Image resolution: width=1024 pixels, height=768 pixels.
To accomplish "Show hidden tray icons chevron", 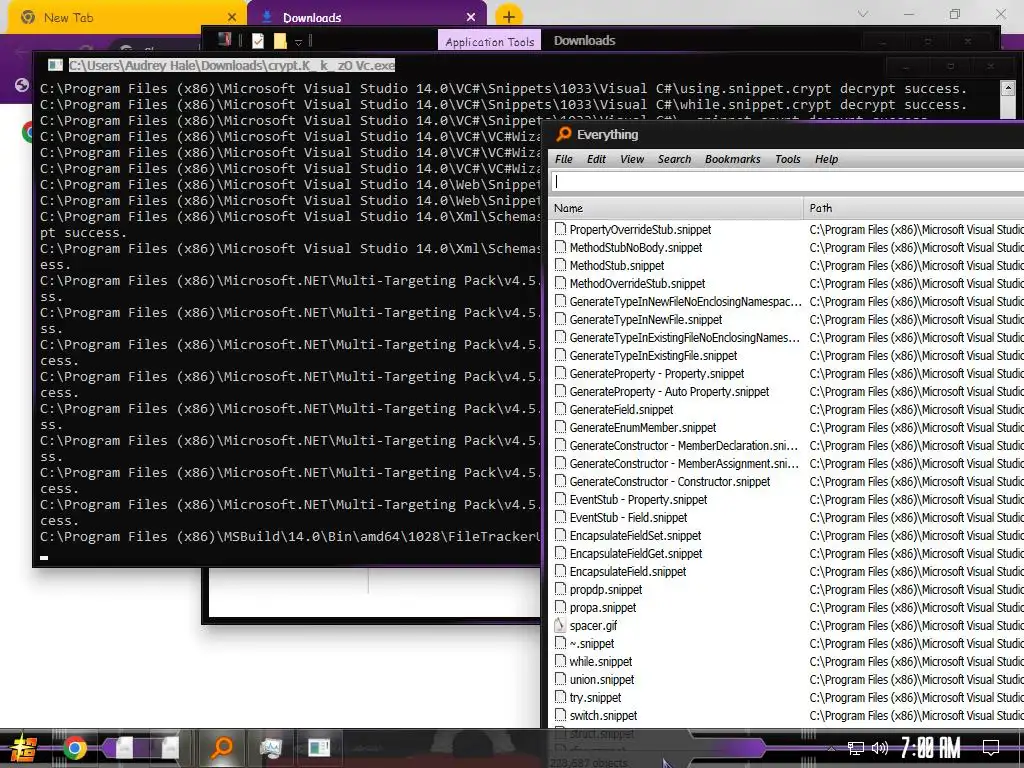I will (831, 748).
